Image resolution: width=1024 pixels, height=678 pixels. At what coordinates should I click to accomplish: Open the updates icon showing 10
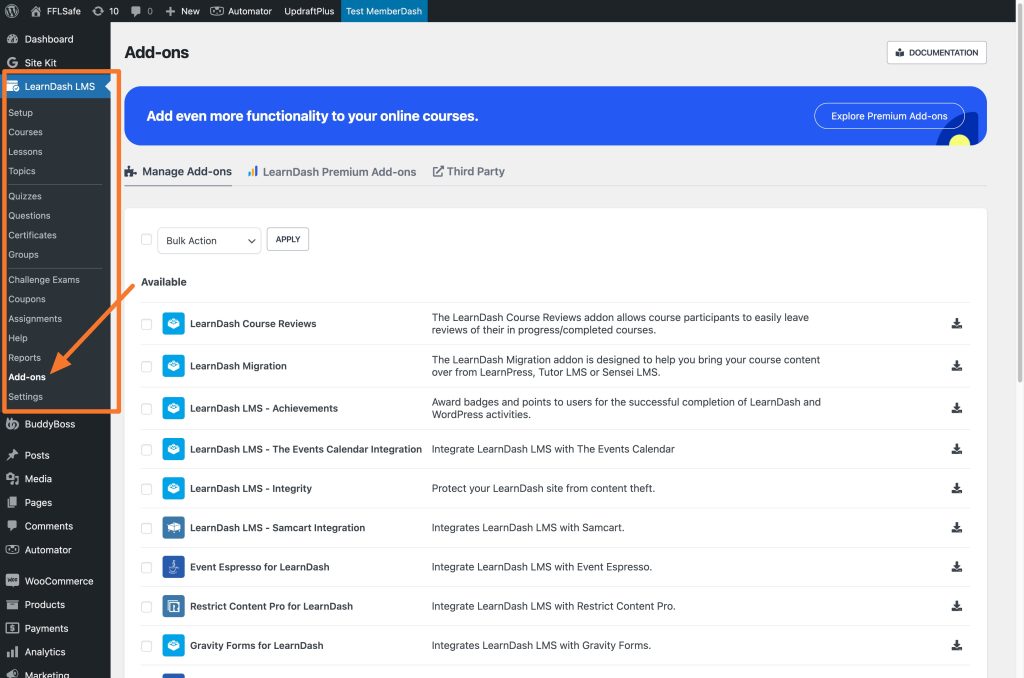click(x=105, y=11)
